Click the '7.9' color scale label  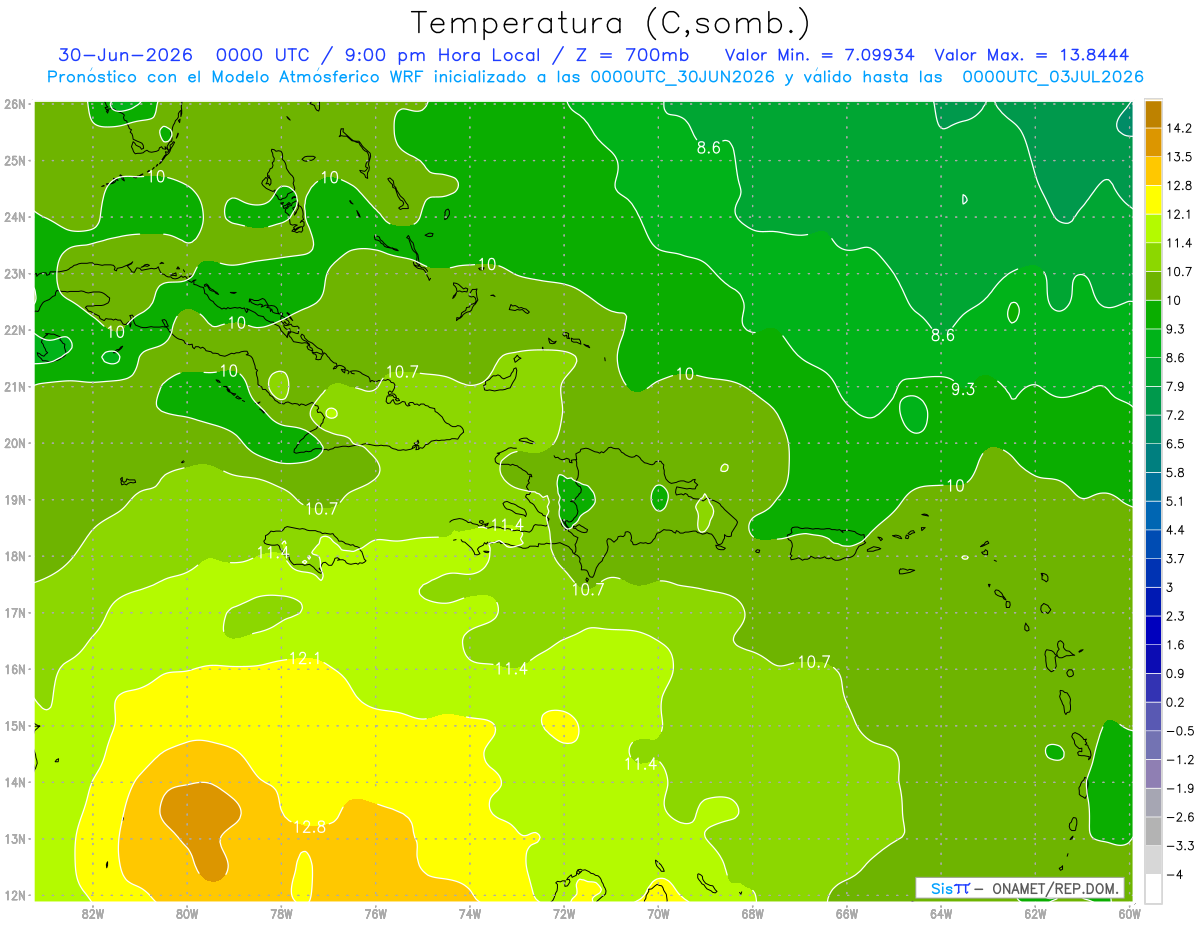tap(1175, 386)
